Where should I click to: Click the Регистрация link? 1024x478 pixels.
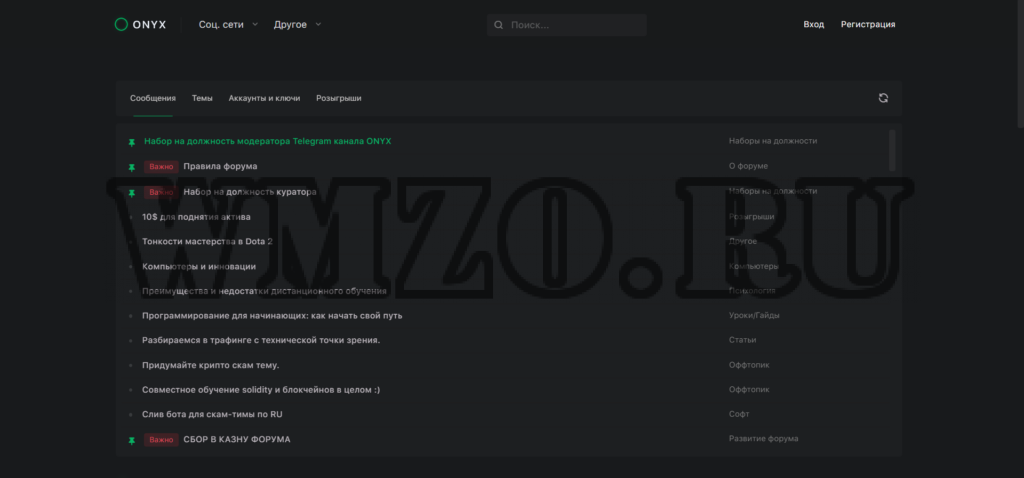tap(868, 24)
